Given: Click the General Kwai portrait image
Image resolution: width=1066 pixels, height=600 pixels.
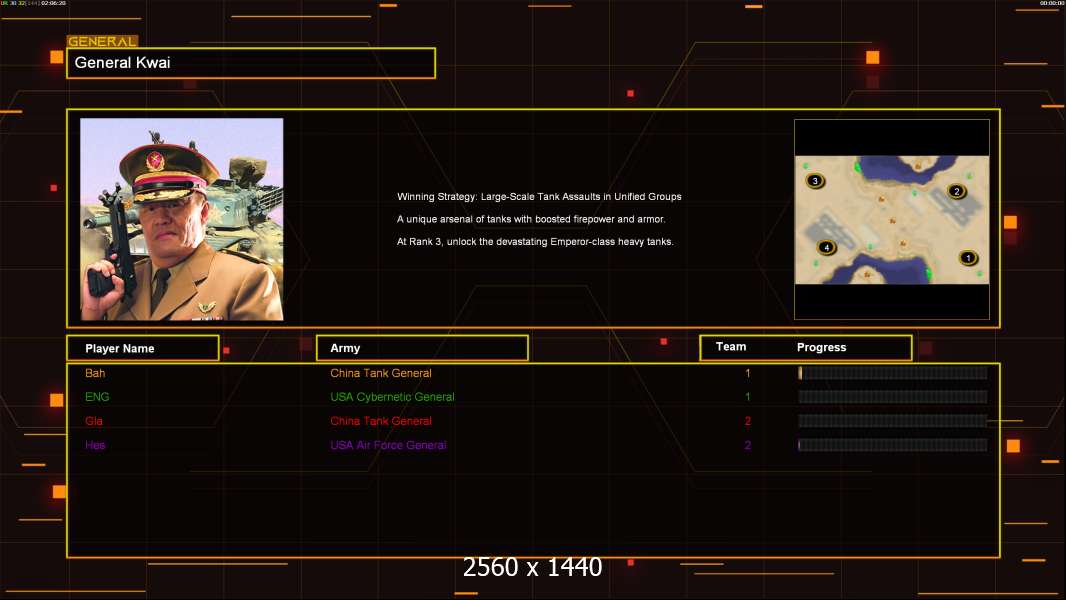Looking at the screenshot, I should [x=182, y=219].
